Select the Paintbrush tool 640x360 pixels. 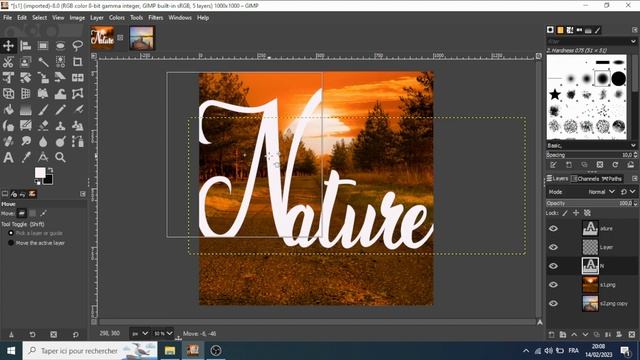click(43, 109)
